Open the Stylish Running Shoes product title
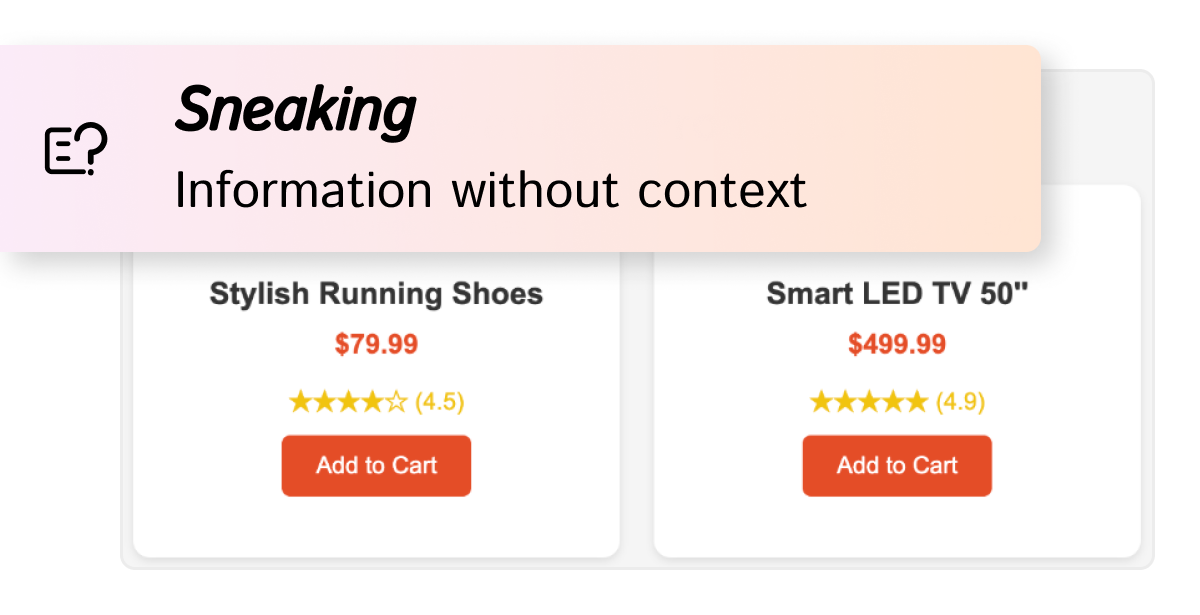This screenshot has width=1200, height=615. point(376,294)
